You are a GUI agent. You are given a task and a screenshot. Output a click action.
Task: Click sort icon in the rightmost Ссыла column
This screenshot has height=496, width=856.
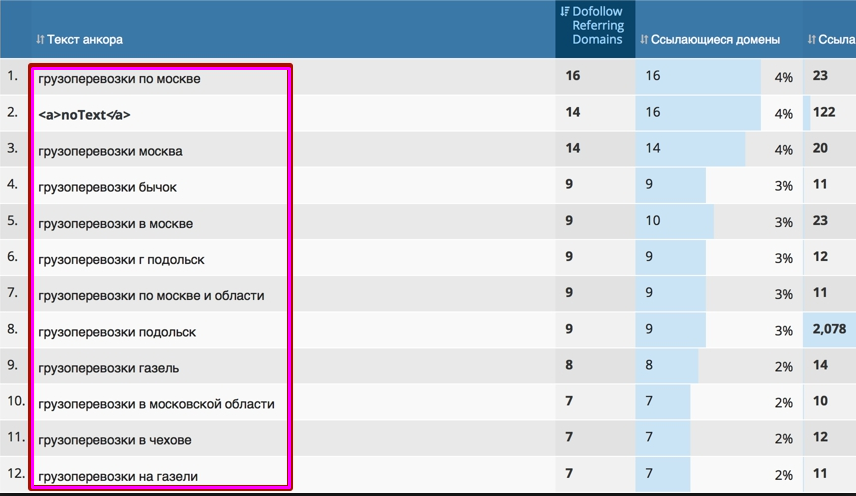(811, 40)
